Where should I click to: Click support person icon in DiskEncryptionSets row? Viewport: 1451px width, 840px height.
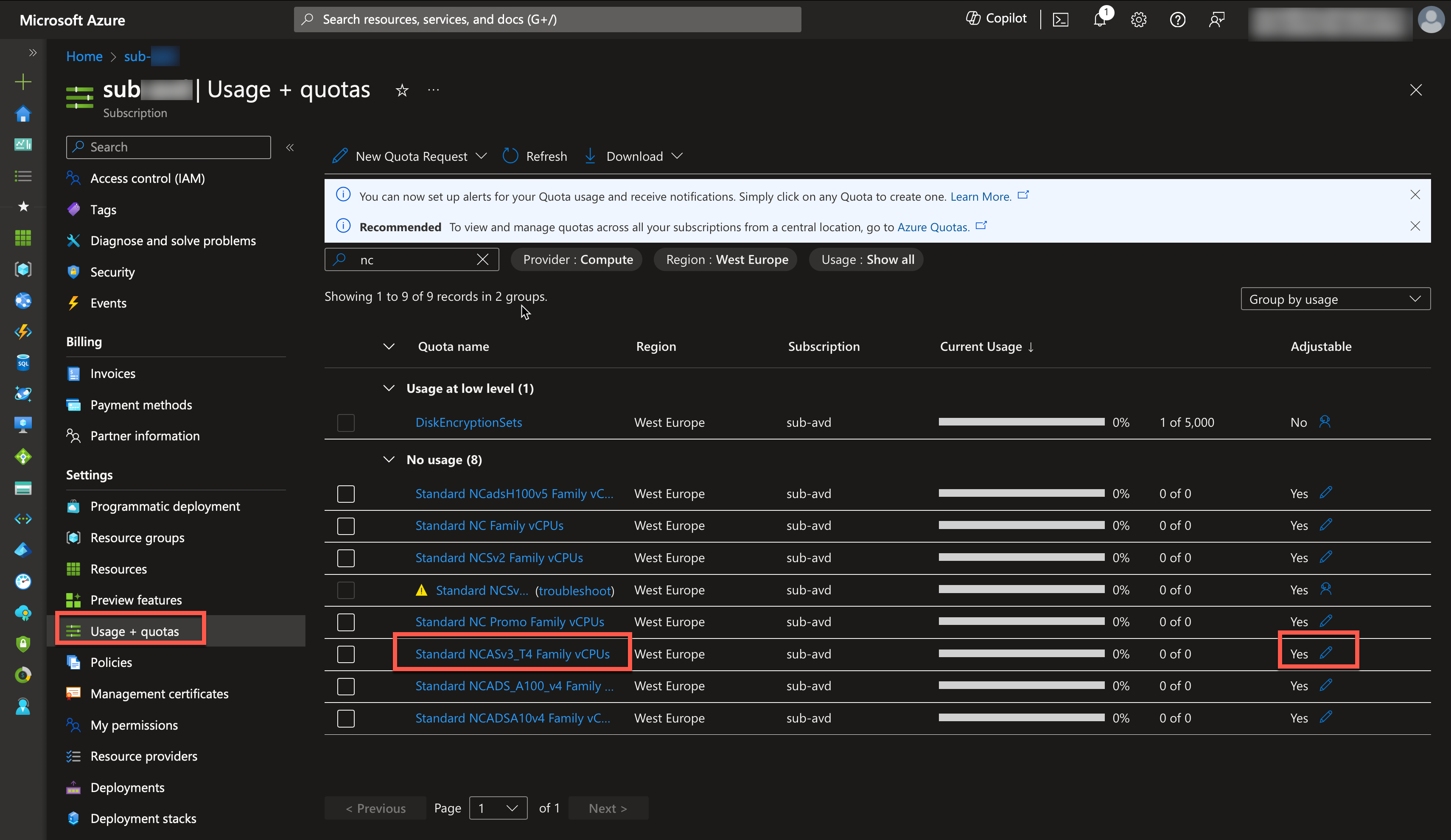(x=1325, y=421)
